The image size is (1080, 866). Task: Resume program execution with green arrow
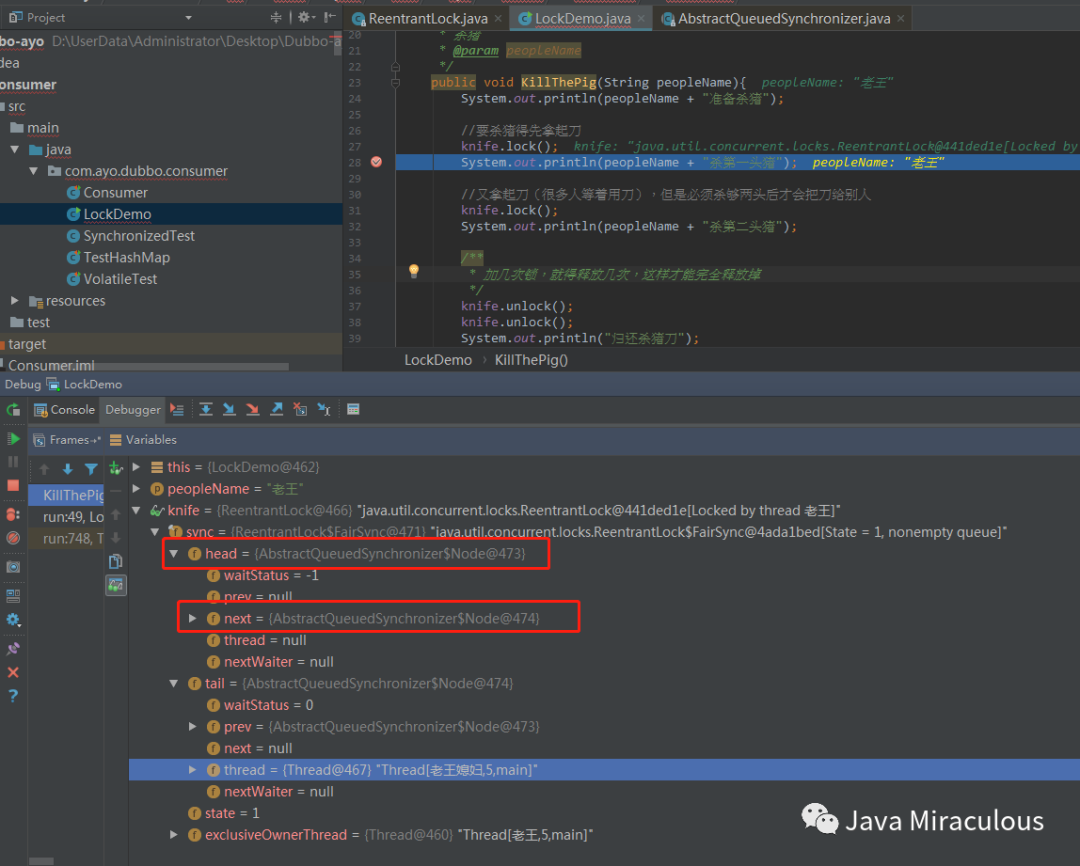click(13, 439)
